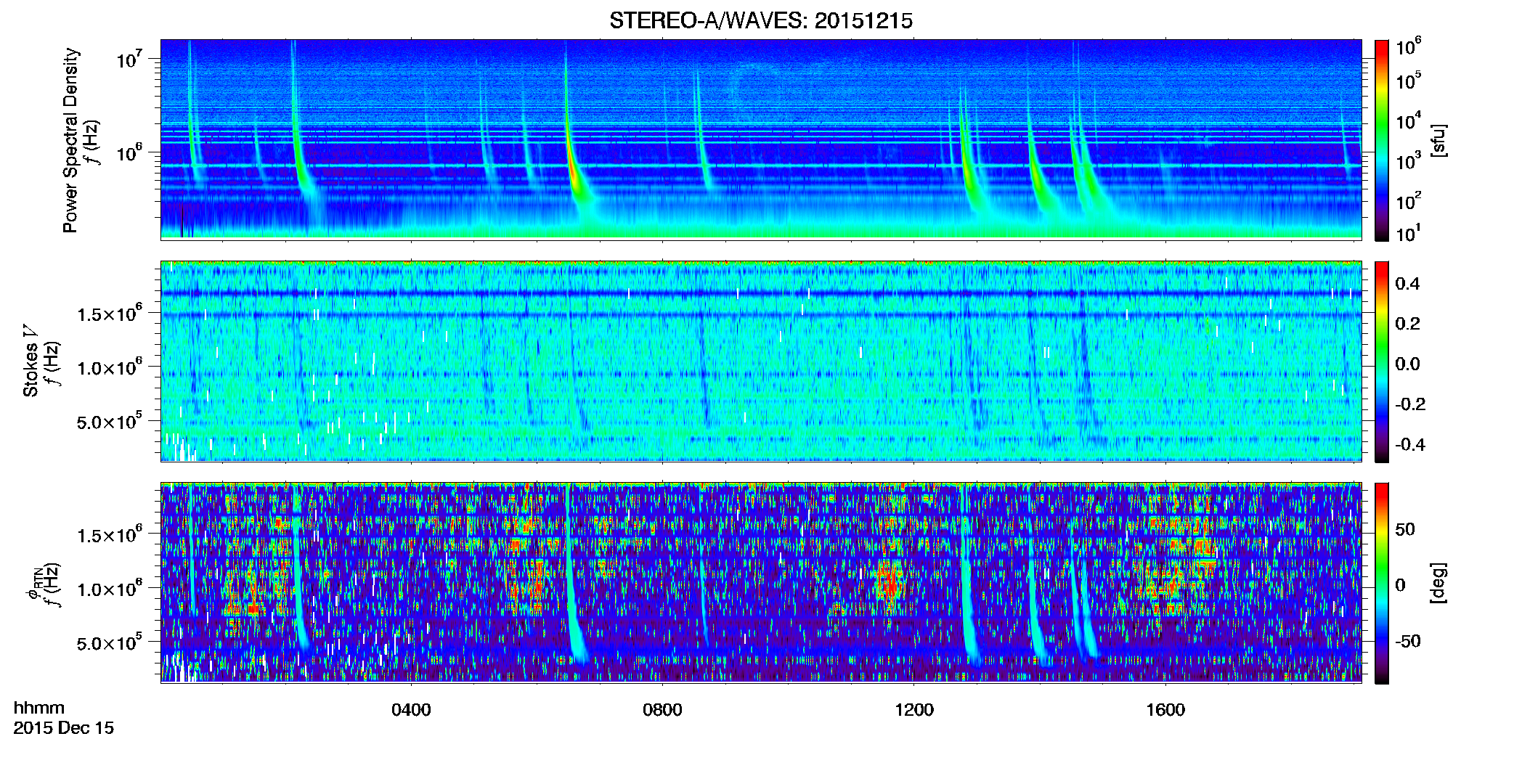Click the STEREO-A/WAVES: 20151215 plot title
This screenshot has width=1522, height=784.
(760, 20)
